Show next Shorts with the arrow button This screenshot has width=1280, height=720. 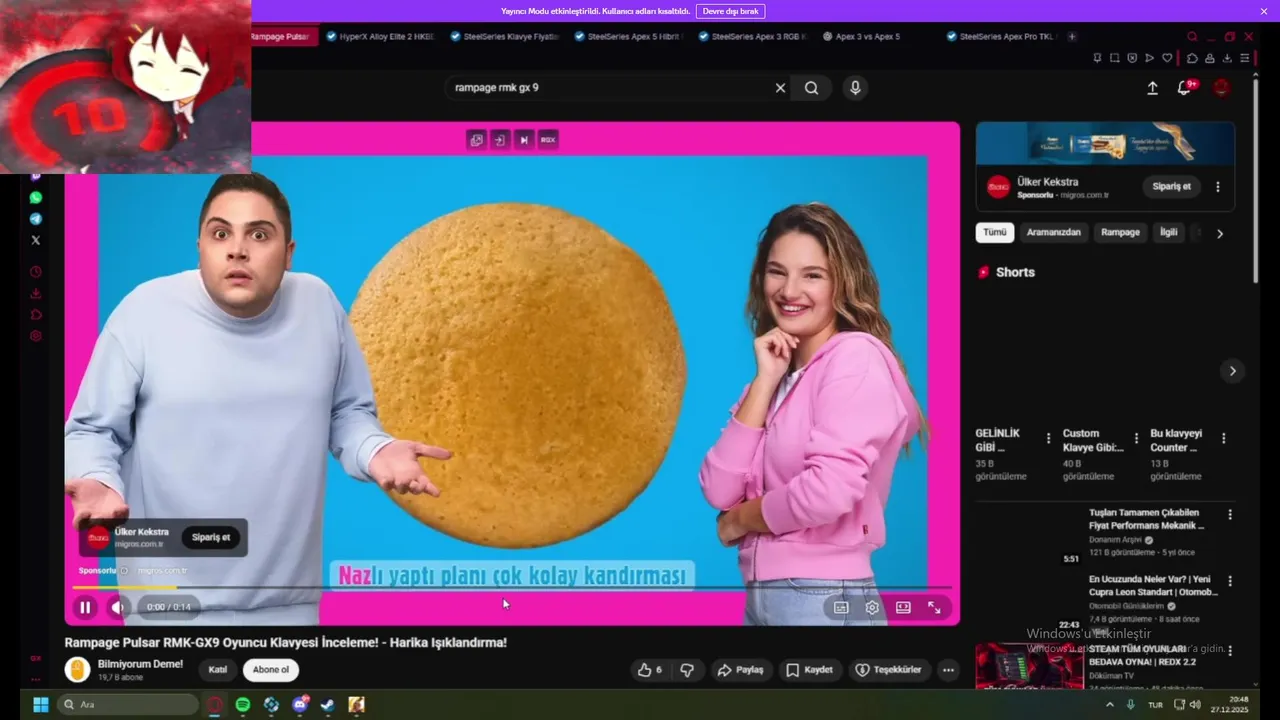[1232, 371]
